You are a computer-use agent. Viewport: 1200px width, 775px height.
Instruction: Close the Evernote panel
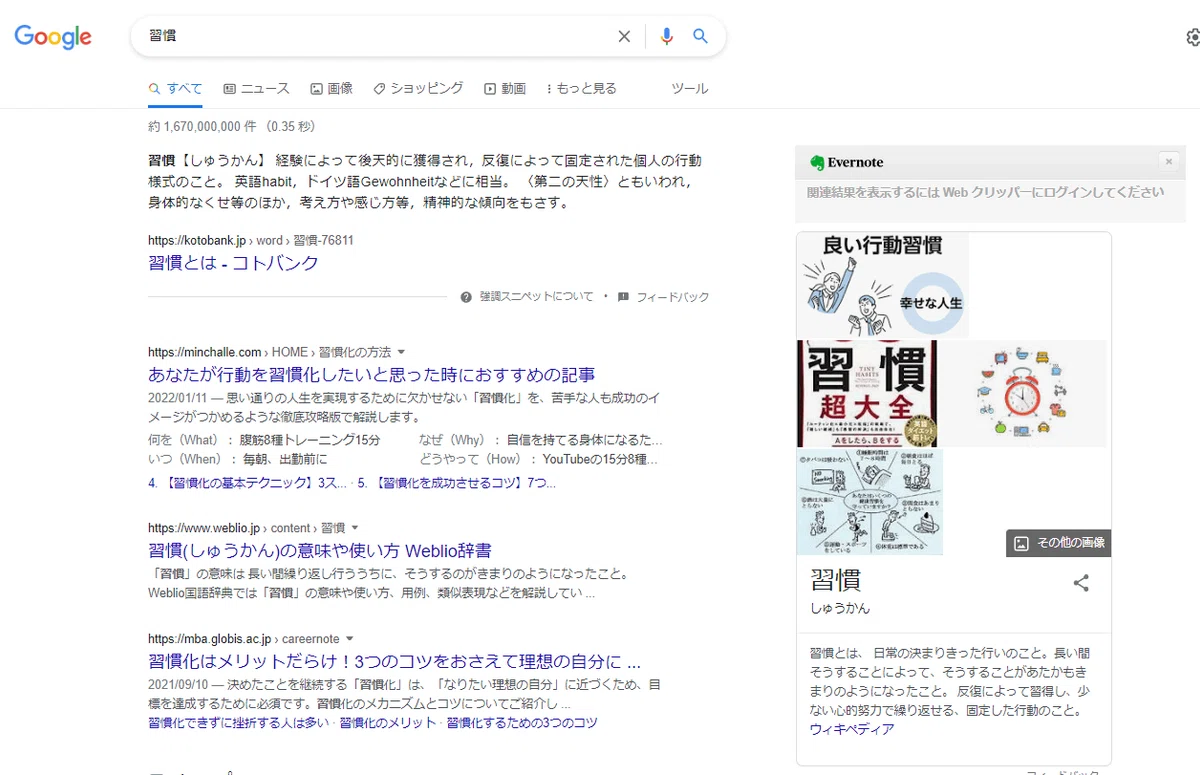[1168, 161]
